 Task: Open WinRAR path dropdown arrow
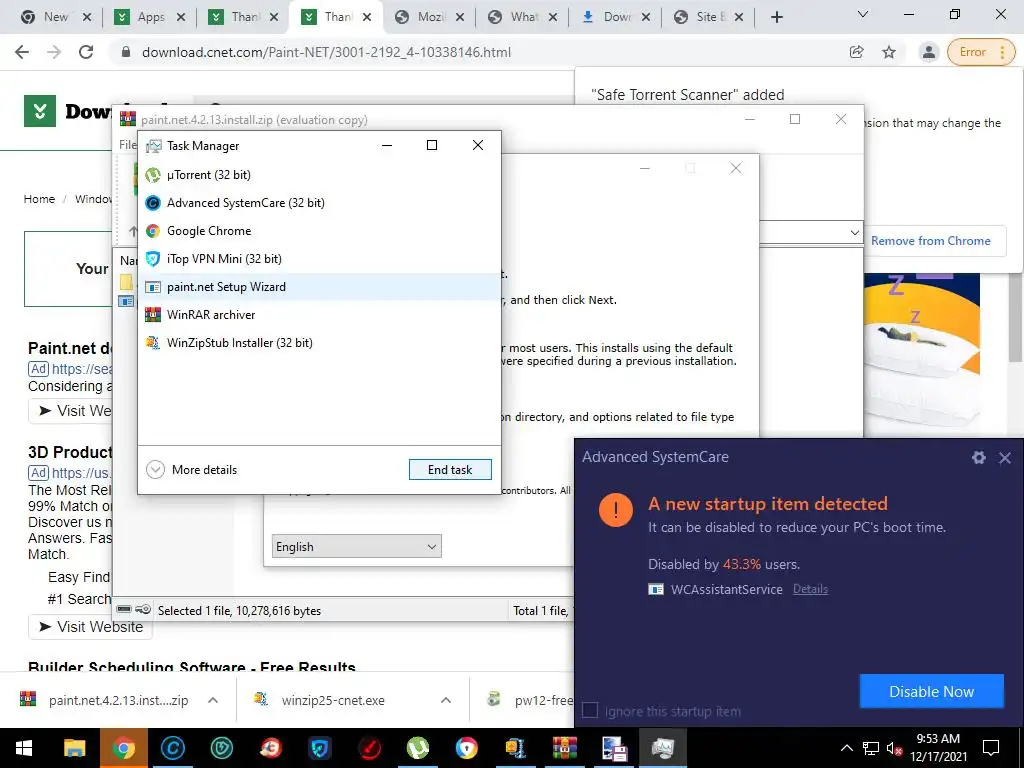(854, 232)
